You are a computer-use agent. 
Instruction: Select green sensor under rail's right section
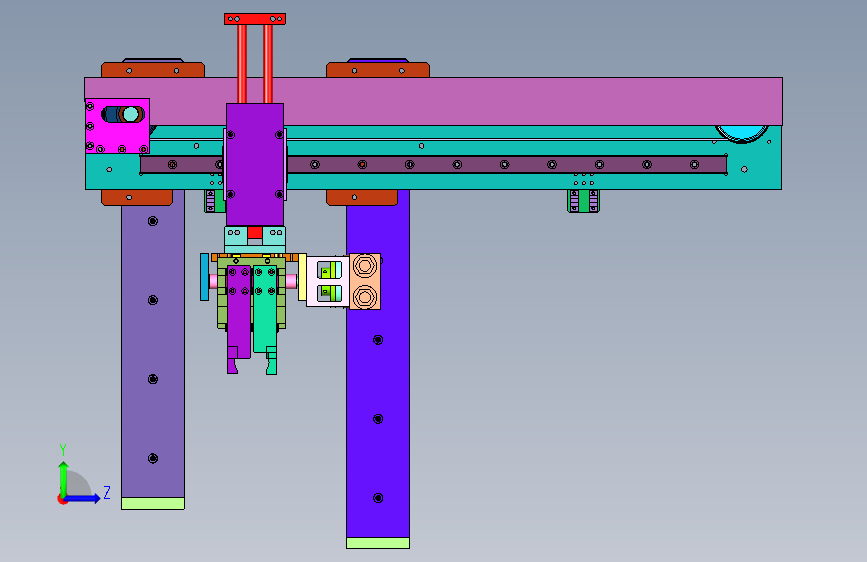[x=583, y=201]
